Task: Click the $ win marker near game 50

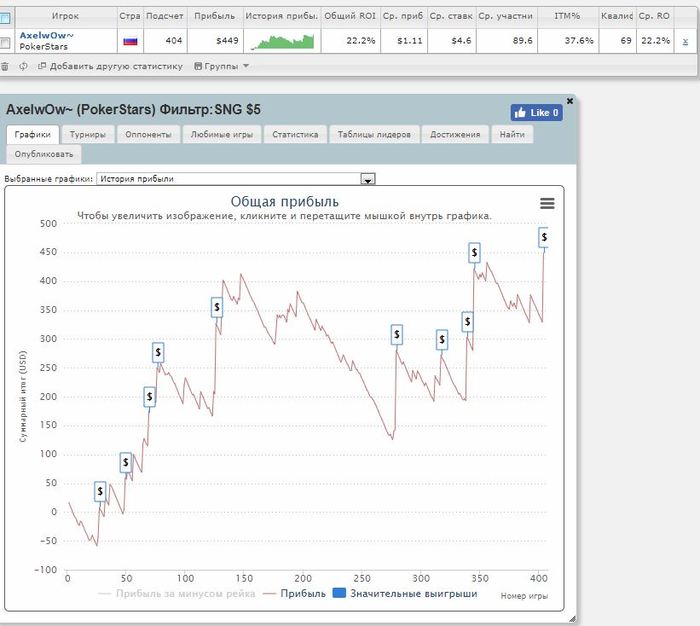Action: coord(126,463)
